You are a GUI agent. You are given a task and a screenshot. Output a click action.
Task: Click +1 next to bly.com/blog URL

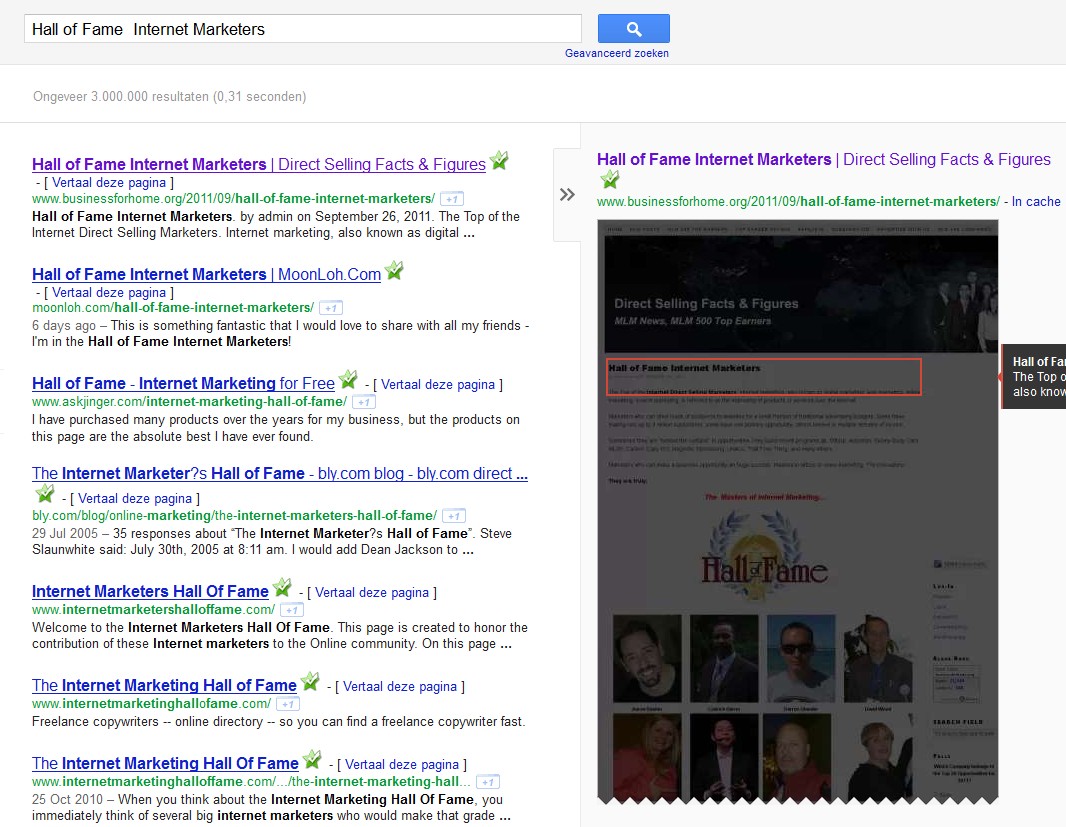coord(453,516)
